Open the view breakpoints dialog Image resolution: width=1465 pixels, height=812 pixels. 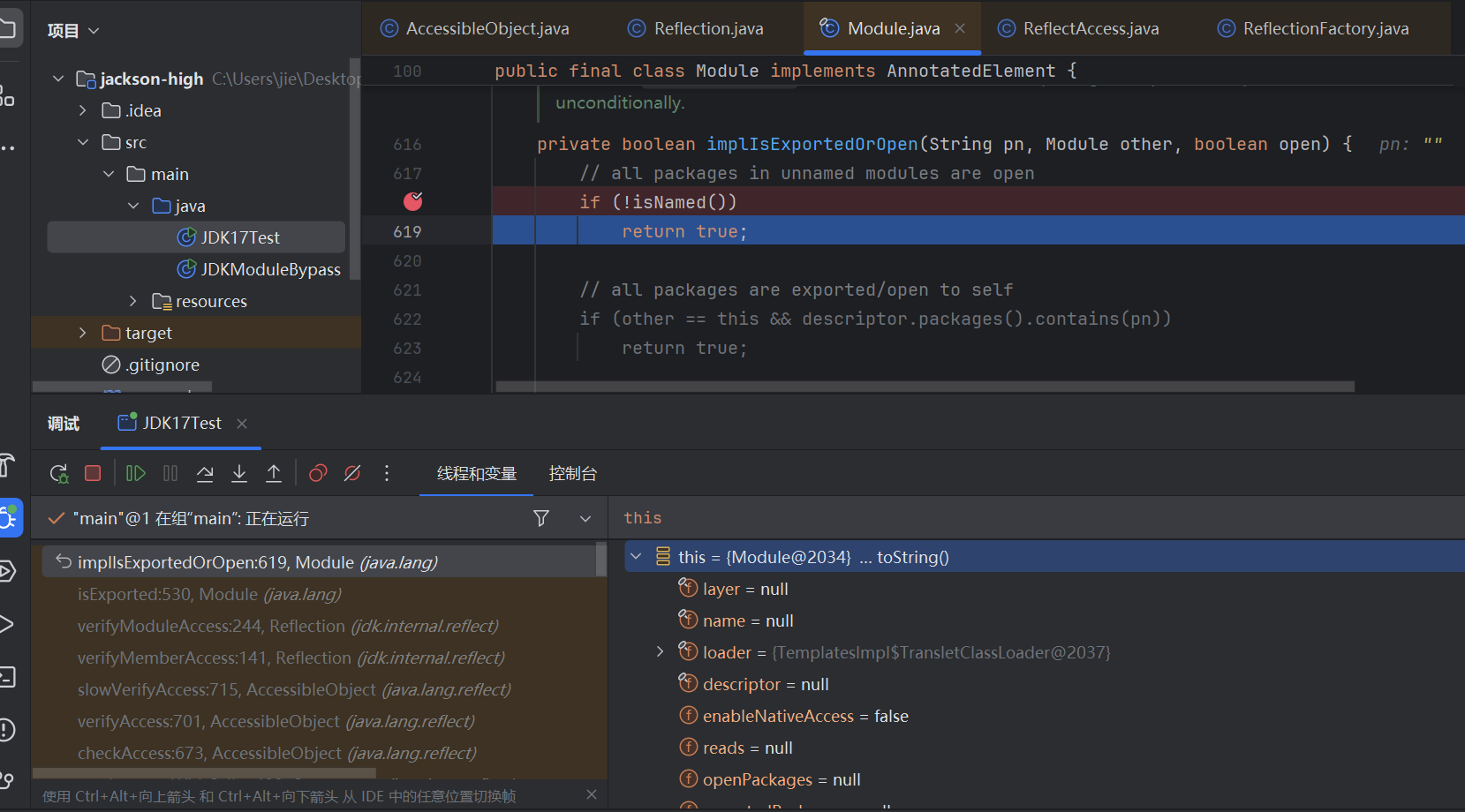318,474
